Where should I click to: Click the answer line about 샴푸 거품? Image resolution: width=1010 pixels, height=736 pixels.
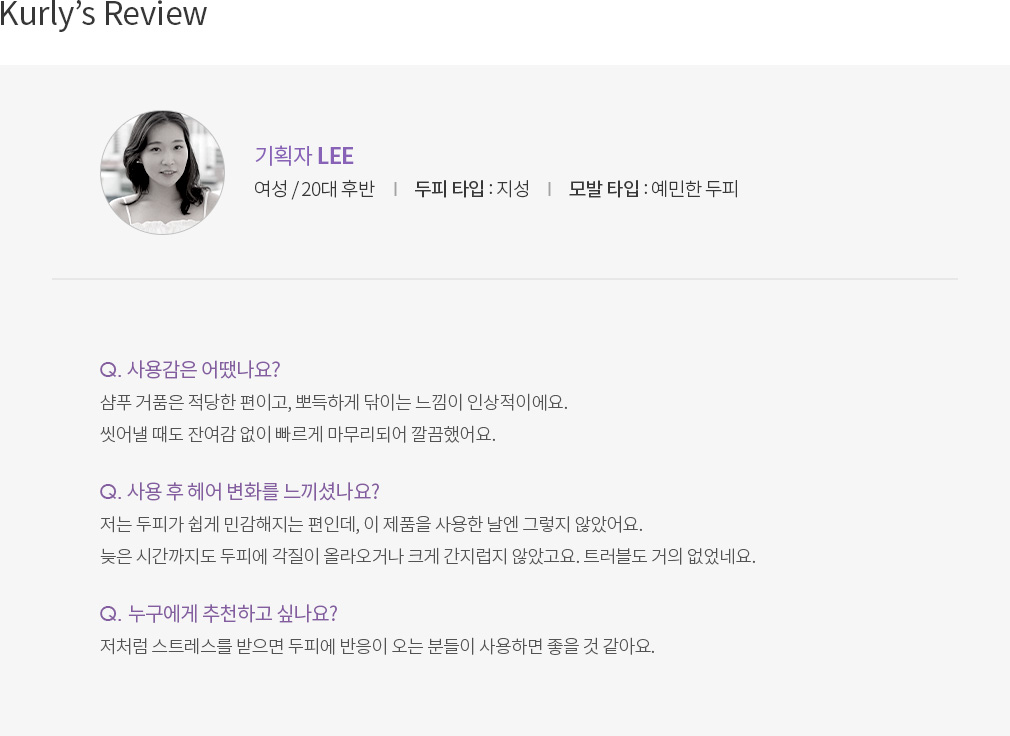pos(334,402)
